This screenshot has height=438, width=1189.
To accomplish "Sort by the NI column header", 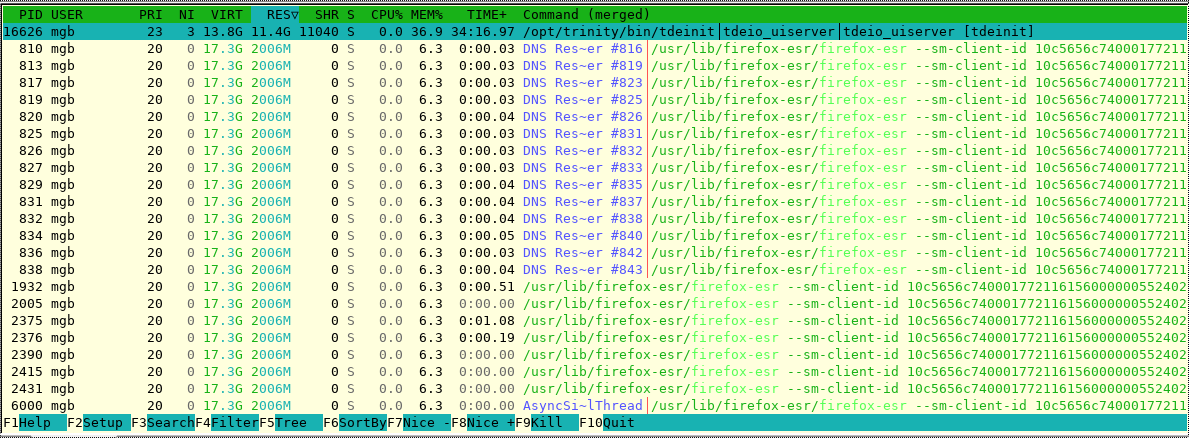I will (x=187, y=14).
